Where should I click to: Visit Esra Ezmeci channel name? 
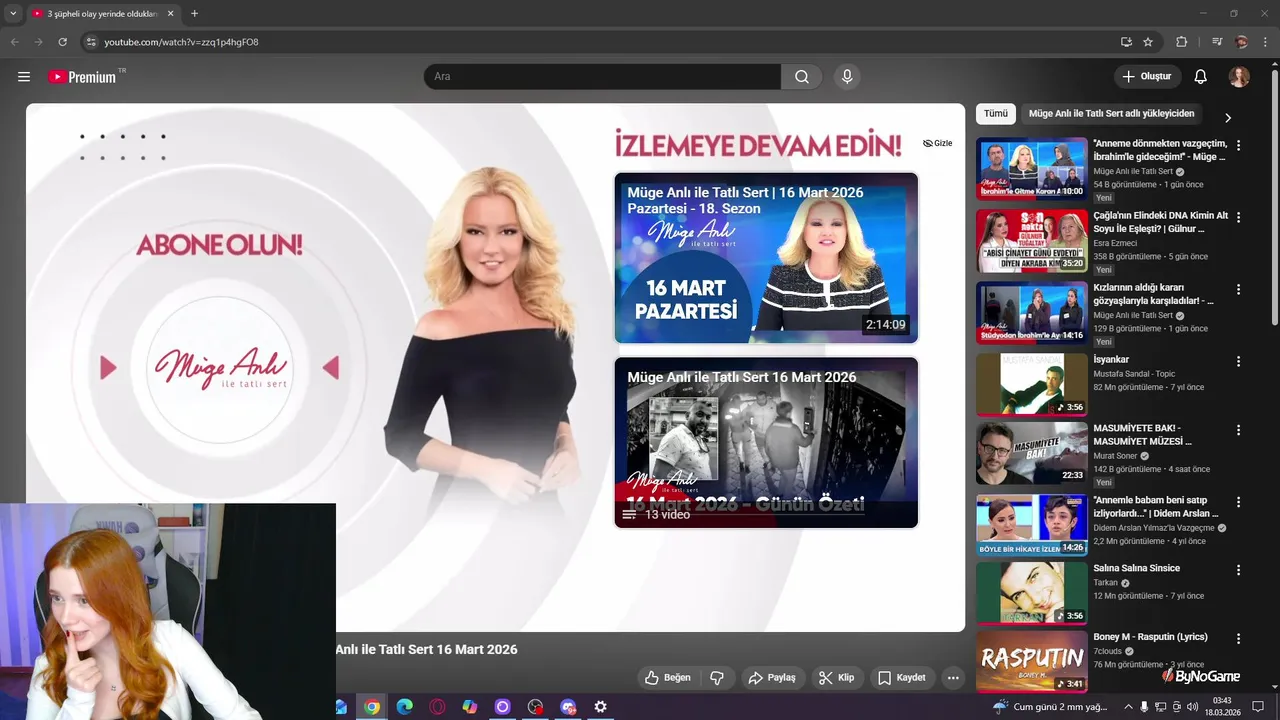click(x=1115, y=243)
